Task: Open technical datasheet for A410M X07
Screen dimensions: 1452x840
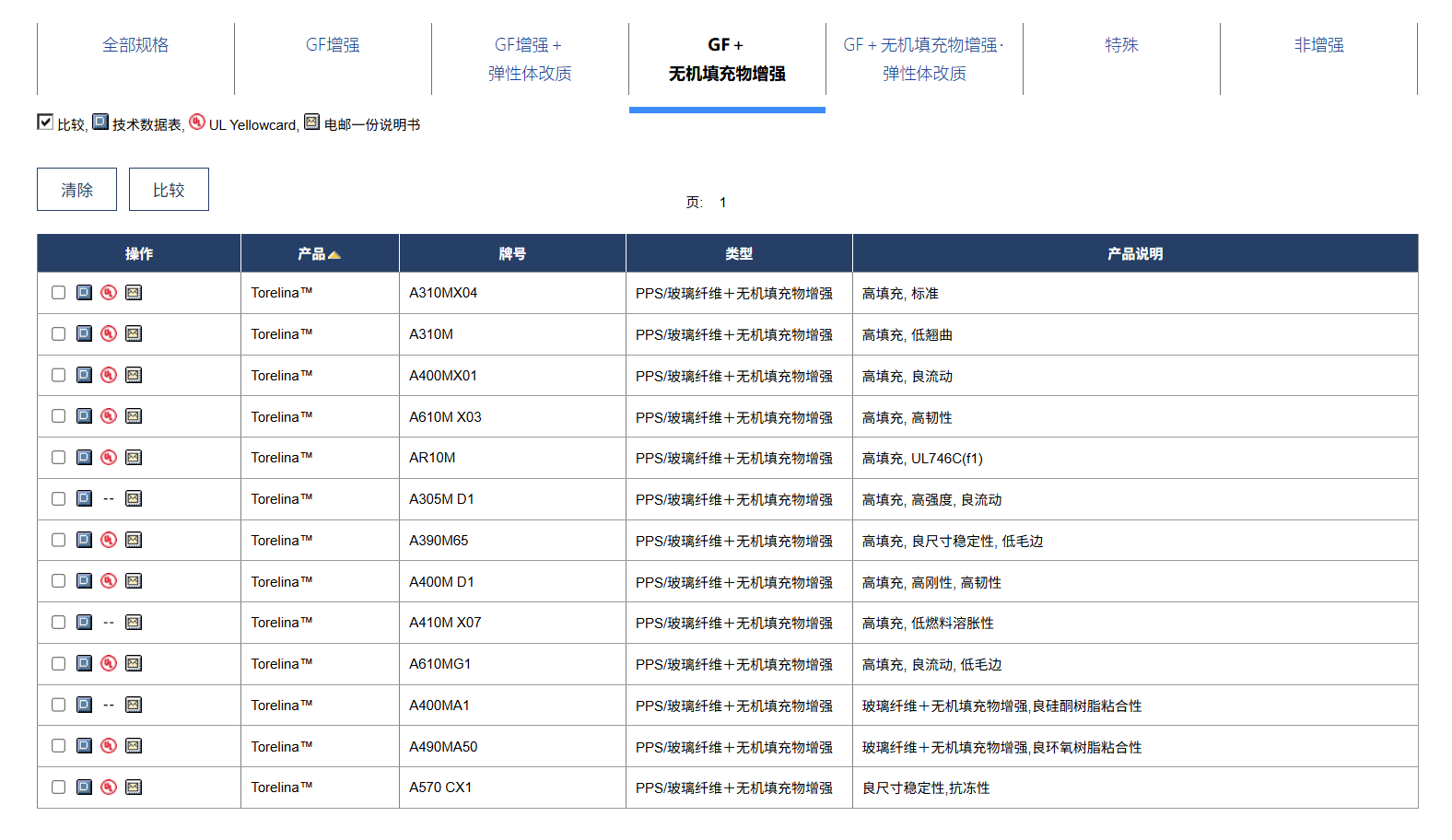Action: (x=84, y=623)
